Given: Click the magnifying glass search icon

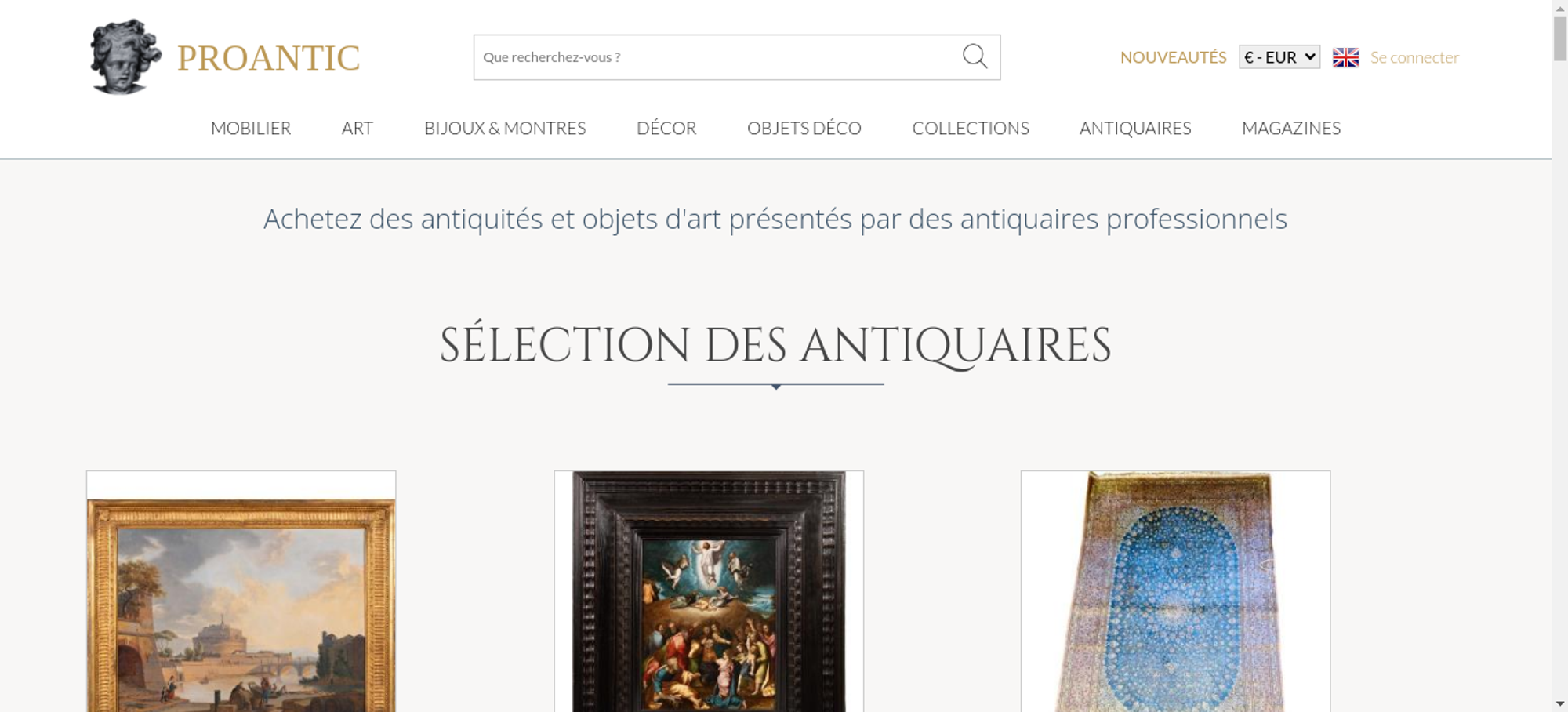Looking at the screenshot, I should [x=975, y=56].
